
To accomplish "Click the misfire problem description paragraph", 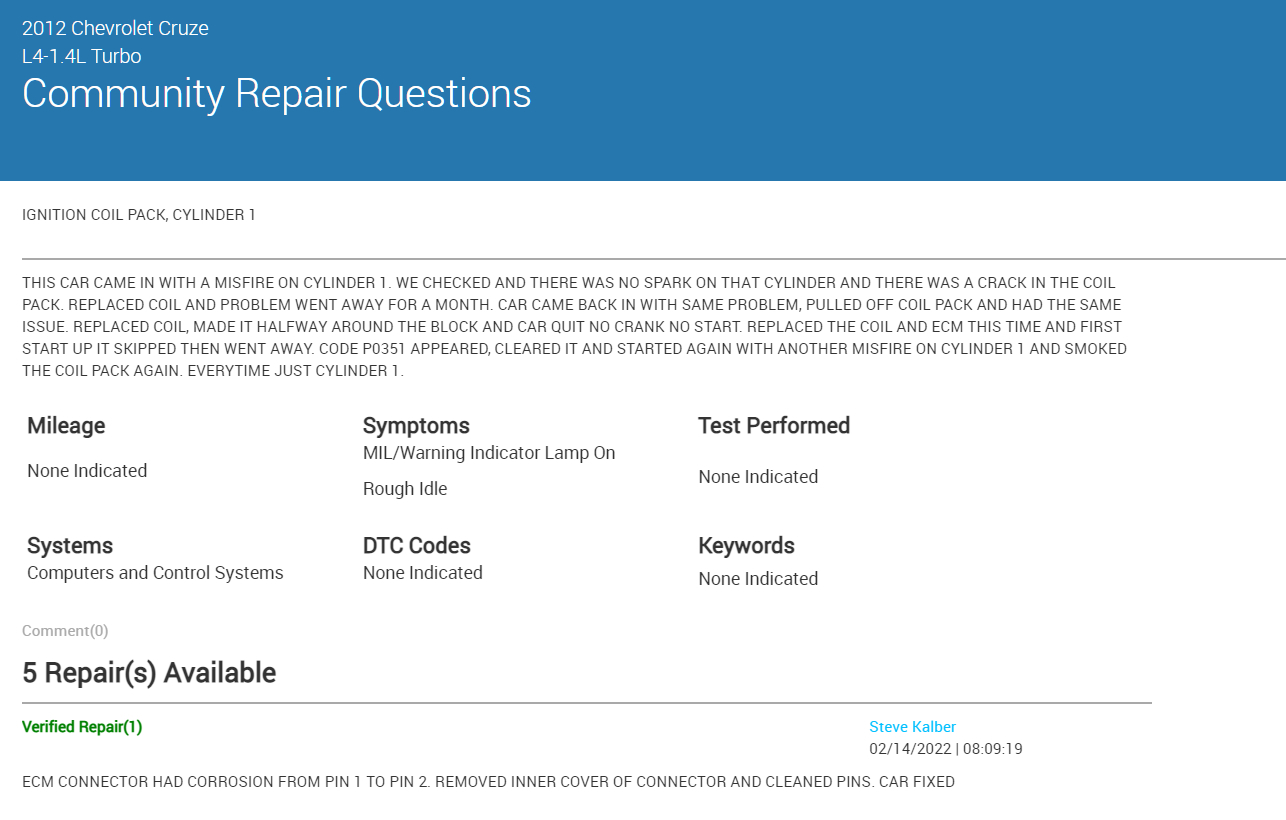I will (574, 327).
